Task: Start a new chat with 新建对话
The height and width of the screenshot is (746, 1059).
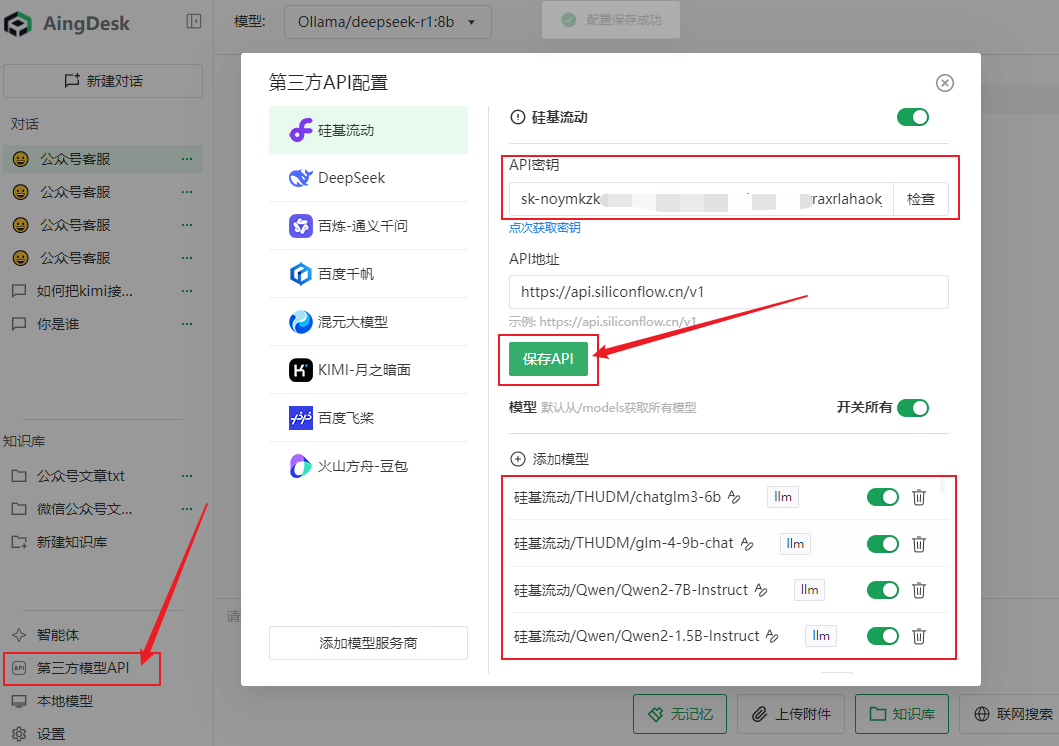Action: click(103, 81)
